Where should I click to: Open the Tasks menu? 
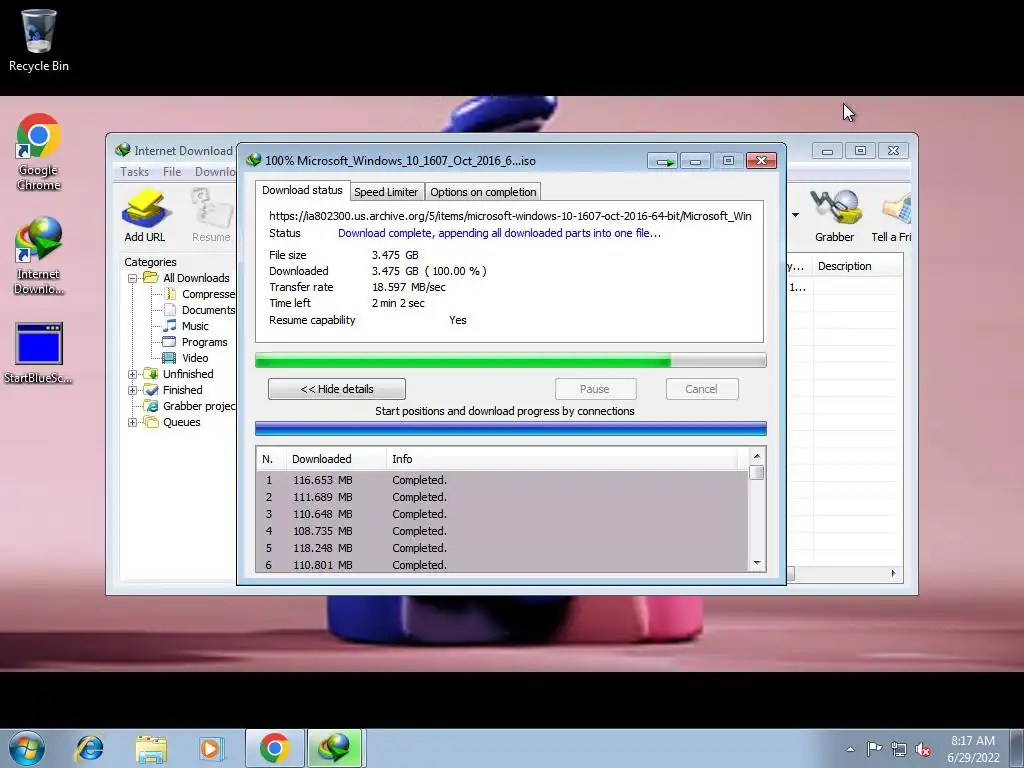[x=135, y=172]
